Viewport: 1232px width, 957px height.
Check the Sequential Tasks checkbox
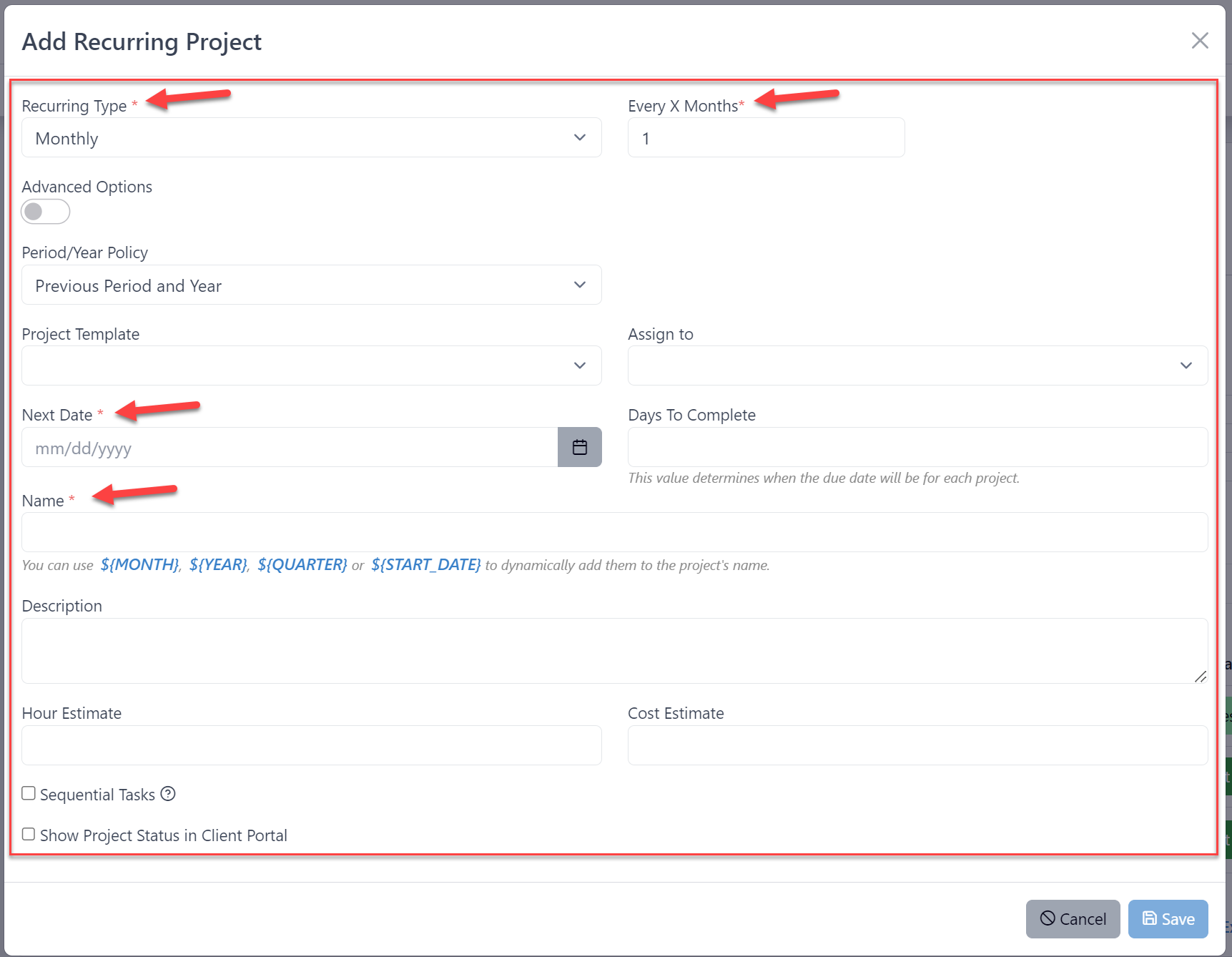pyautogui.click(x=29, y=792)
